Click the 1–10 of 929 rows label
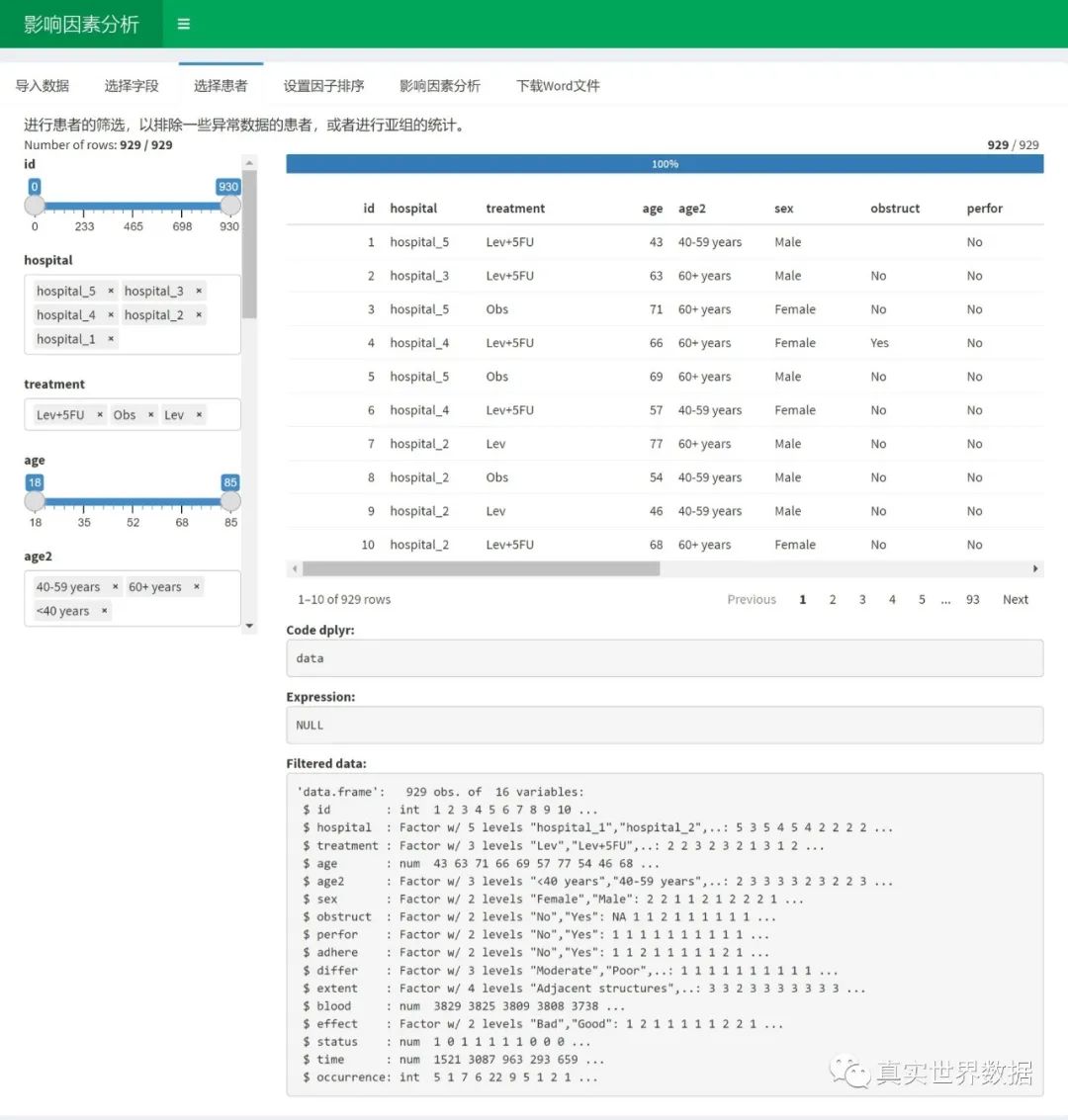 (344, 600)
